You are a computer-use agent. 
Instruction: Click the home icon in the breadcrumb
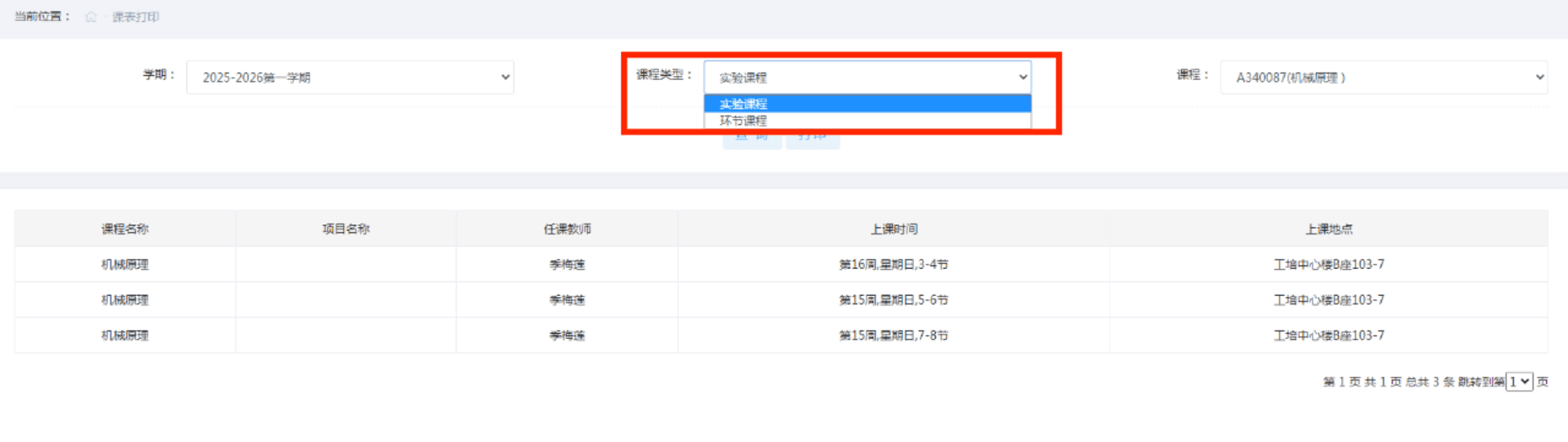coord(91,17)
